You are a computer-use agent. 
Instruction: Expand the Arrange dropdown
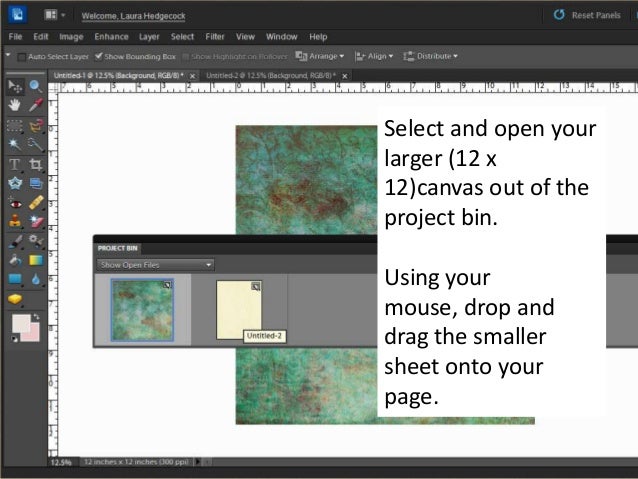point(327,56)
